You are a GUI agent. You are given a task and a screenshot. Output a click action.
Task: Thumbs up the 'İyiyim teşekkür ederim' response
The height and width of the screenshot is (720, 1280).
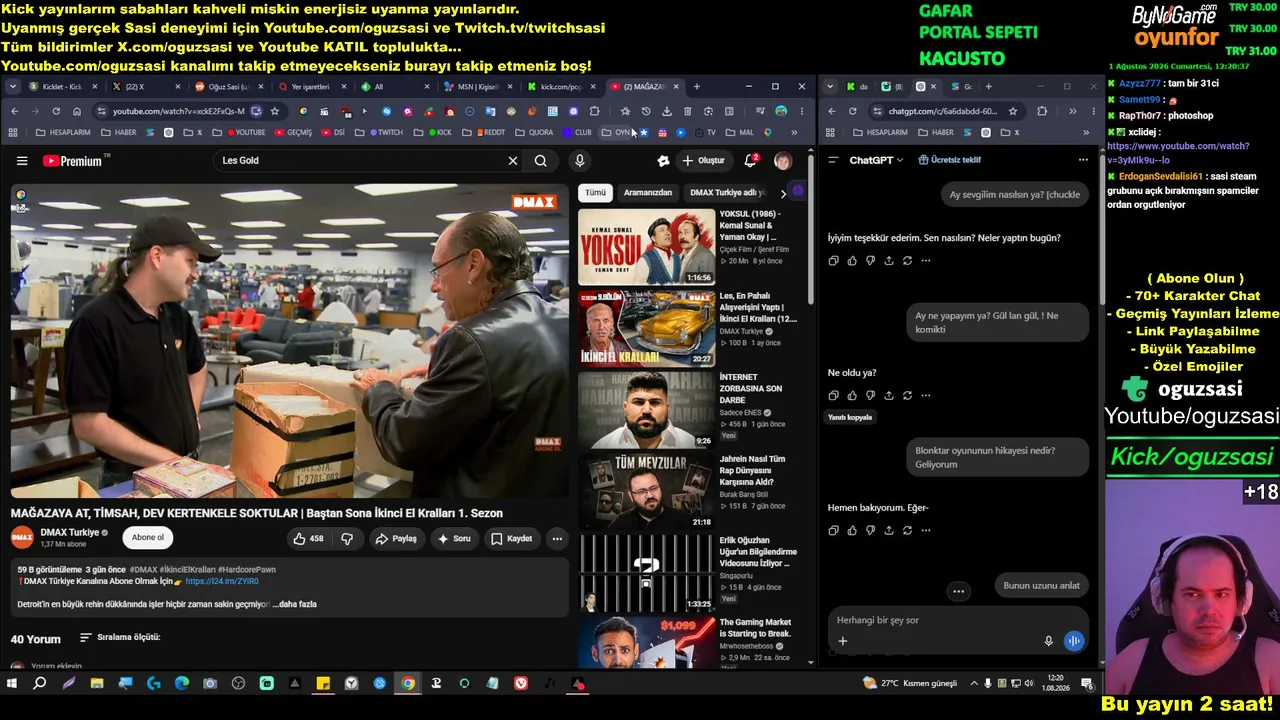click(x=852, y=261)
